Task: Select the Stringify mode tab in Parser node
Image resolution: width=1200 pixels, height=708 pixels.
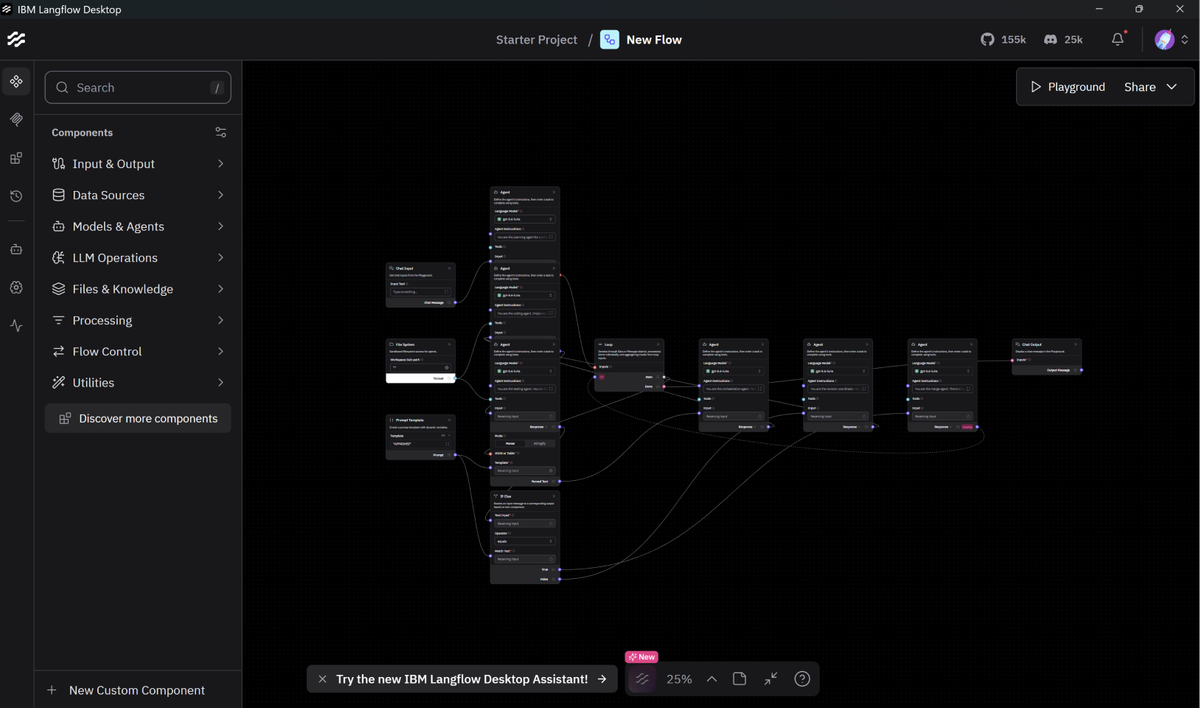Action: [x=540, y=443]
